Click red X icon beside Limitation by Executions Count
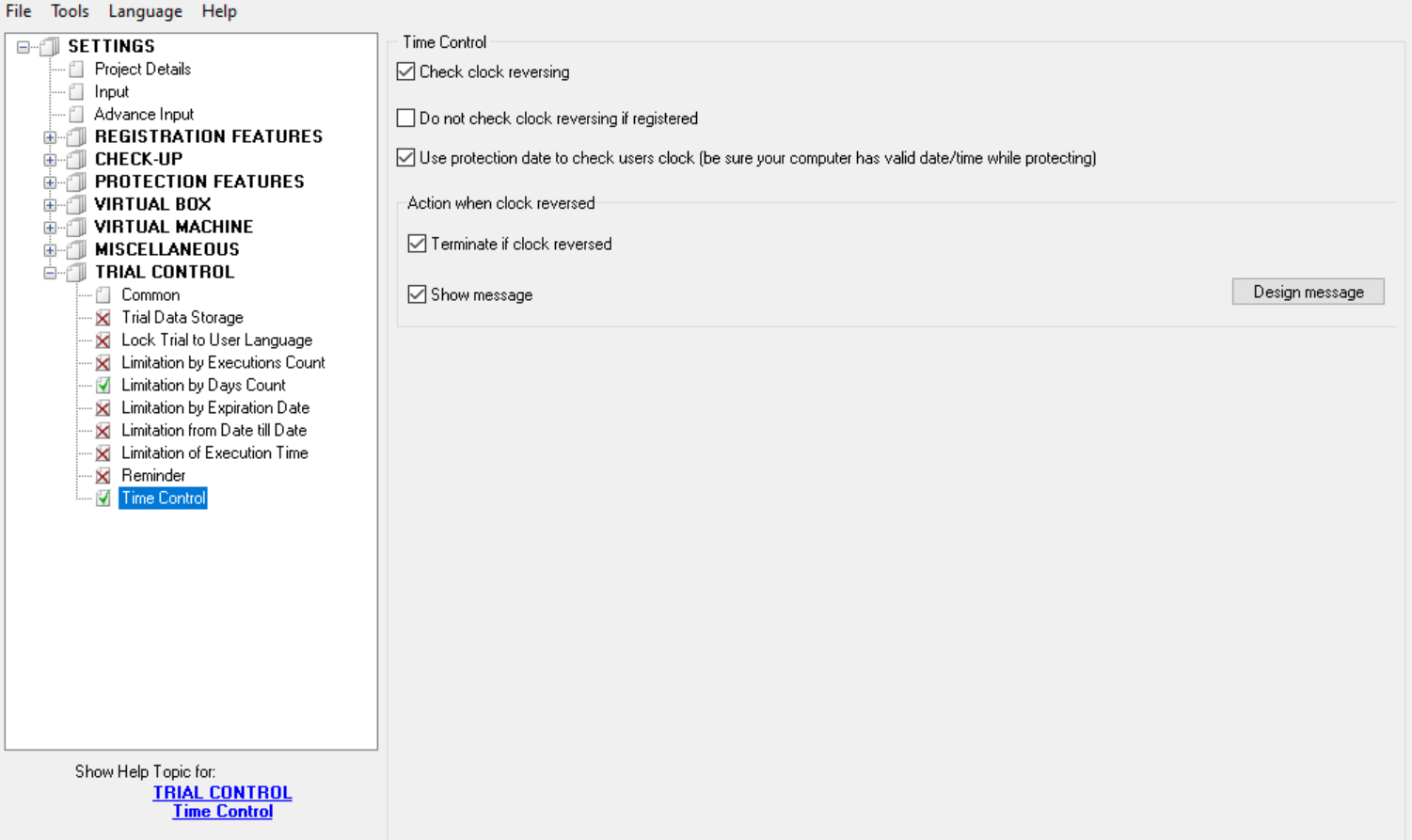Screen dimensions: 1412x840 click(x=103, y=363)
